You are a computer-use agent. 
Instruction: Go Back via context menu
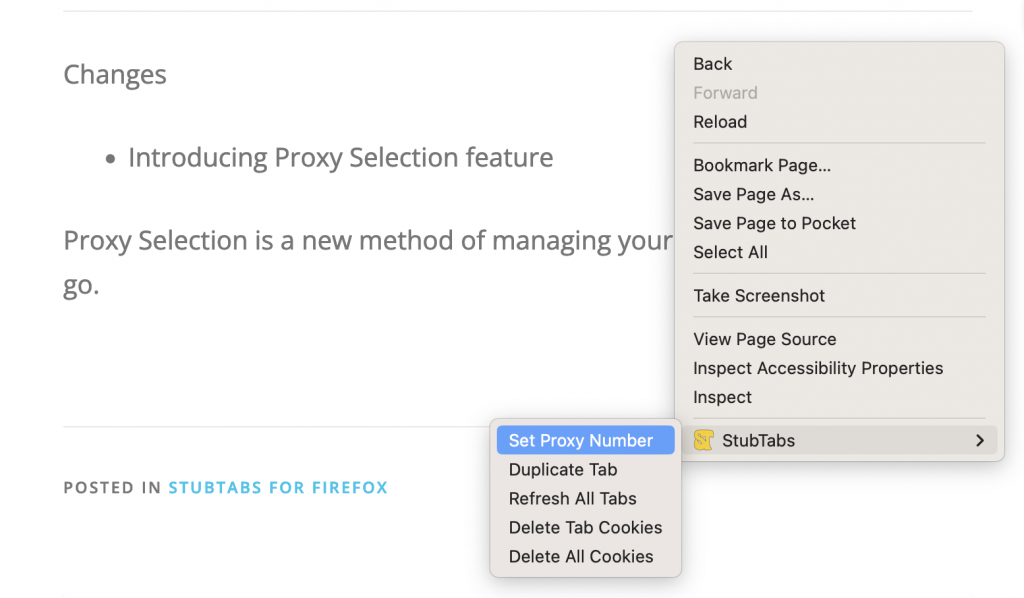[713, 64]
